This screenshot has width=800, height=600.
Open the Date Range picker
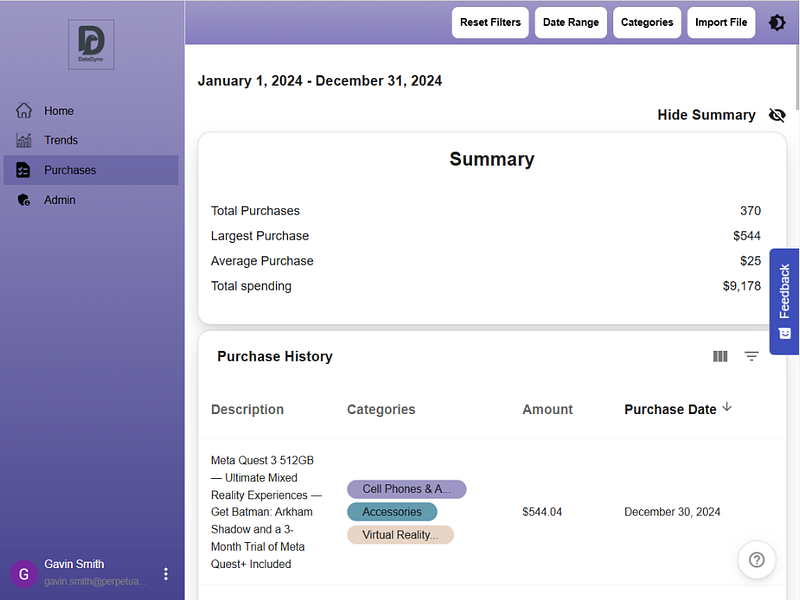point(571,22)
